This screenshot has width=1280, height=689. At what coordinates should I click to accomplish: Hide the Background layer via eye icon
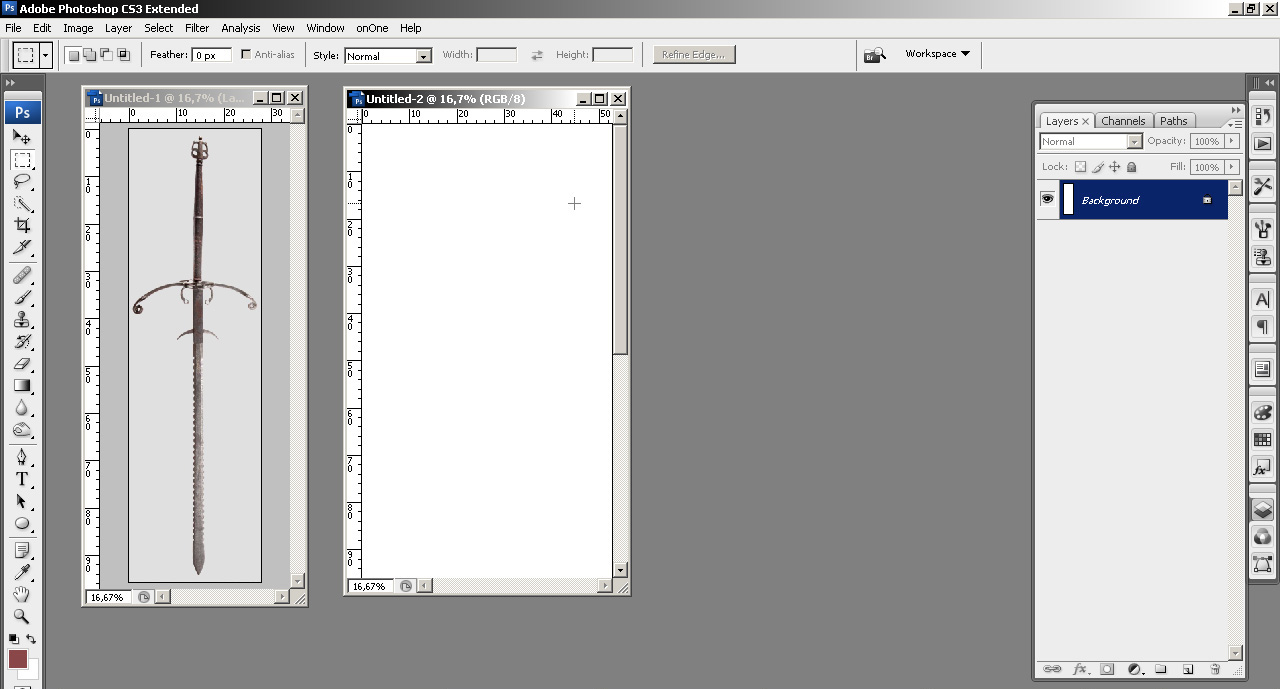click(1047, 199)
